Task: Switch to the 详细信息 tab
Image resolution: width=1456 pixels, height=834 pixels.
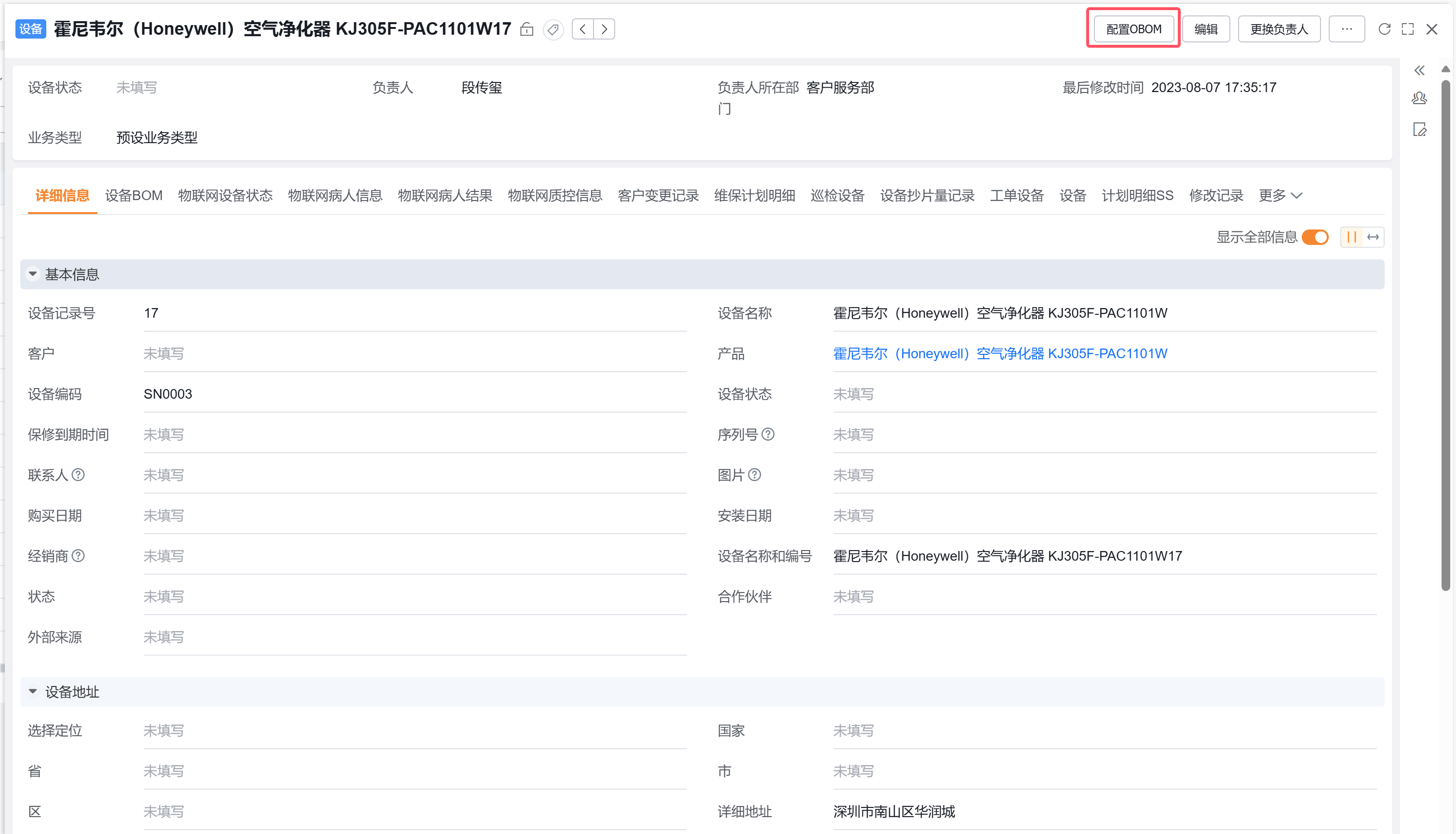Action: 62,196
